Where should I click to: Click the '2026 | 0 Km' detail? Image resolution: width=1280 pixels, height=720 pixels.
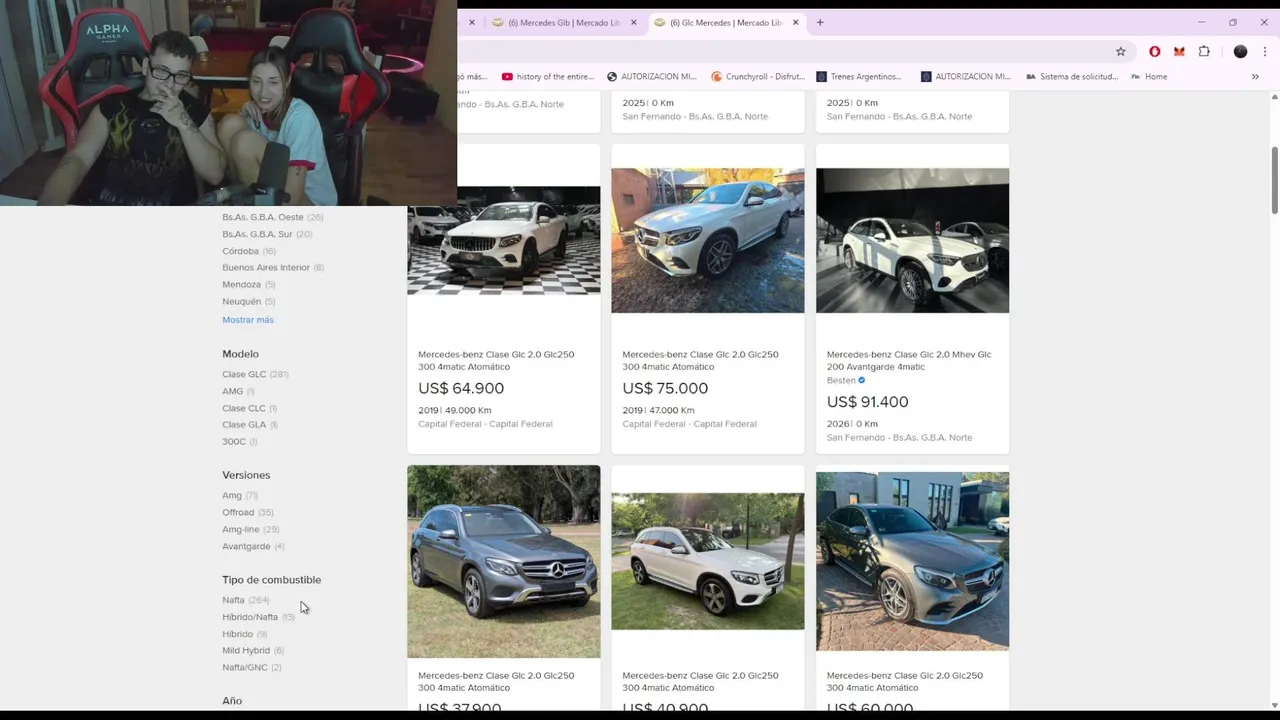[x=852, y=424]
